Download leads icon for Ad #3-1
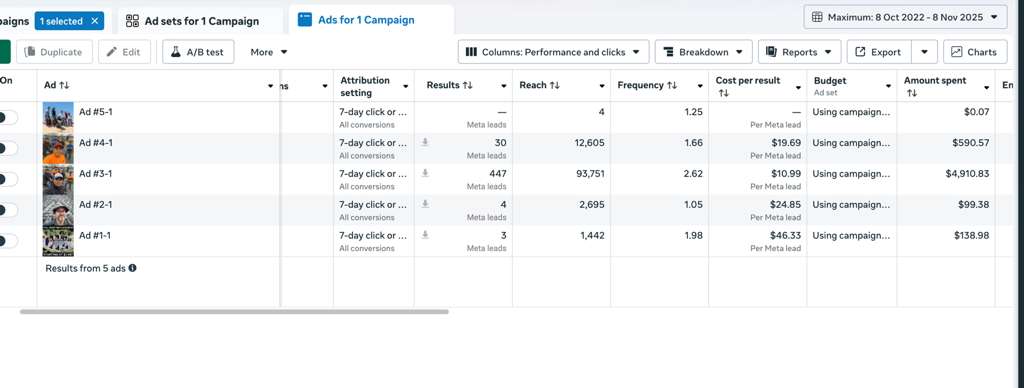Screen dimensions: 1024x388 (x=425, y=173)
